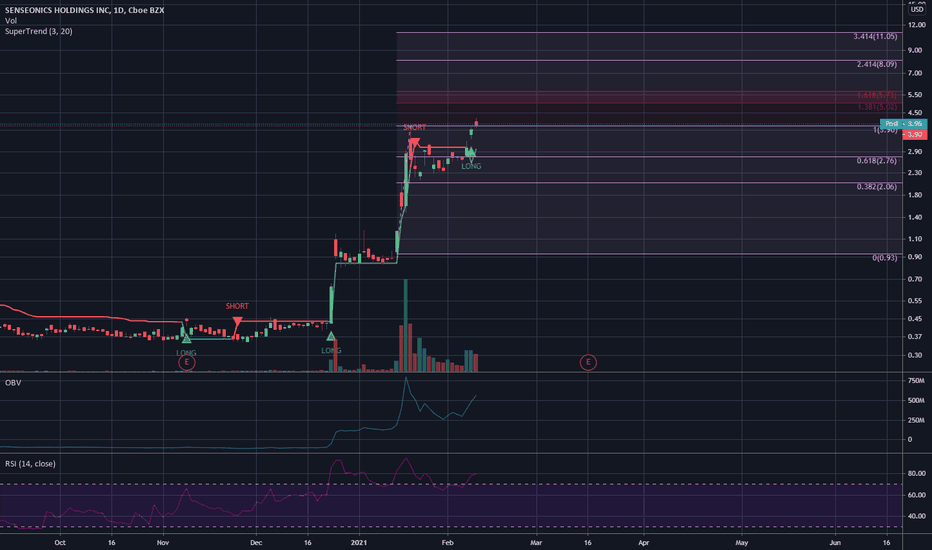Click the 0.55 price axis value
The width and height of the screenshot is (932, 550).
coord(915,301)
